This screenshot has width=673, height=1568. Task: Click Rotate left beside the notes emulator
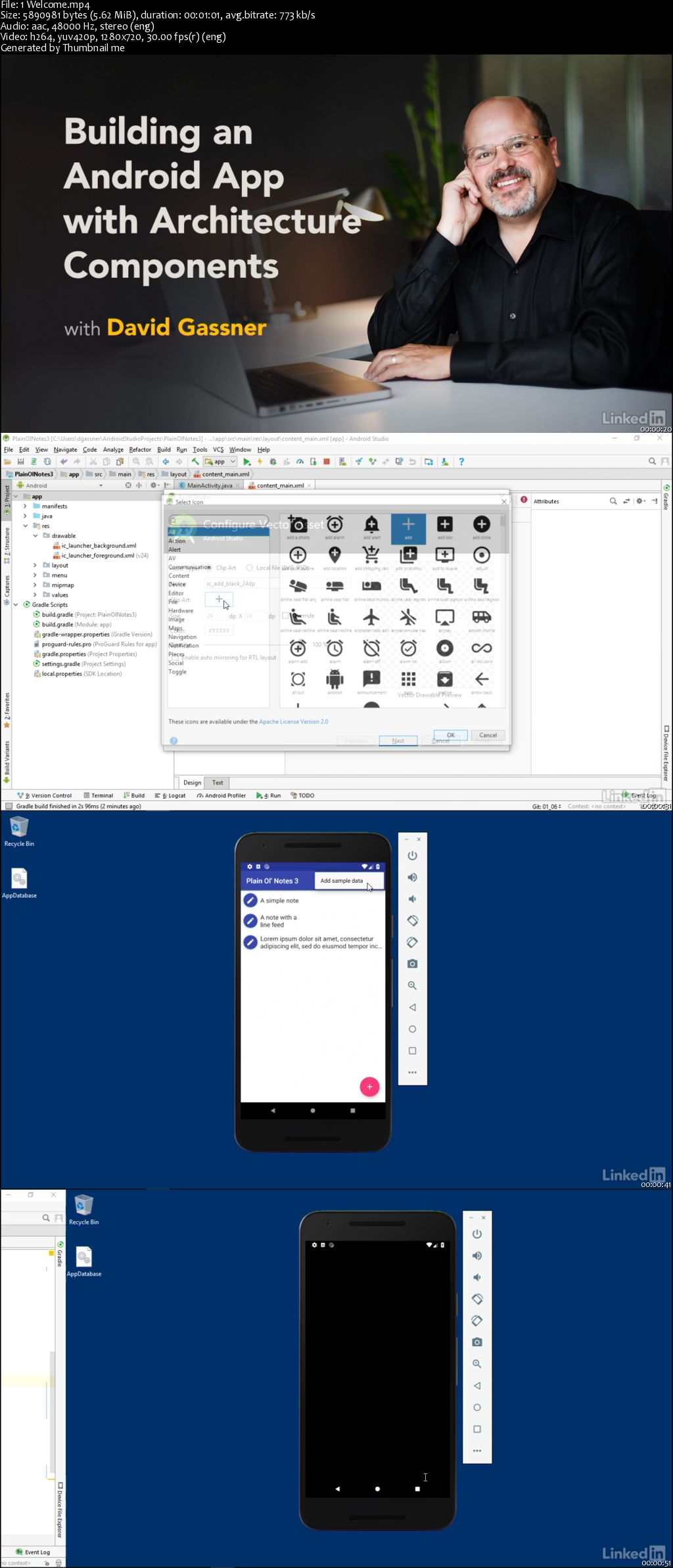click(x=412, y=920)
